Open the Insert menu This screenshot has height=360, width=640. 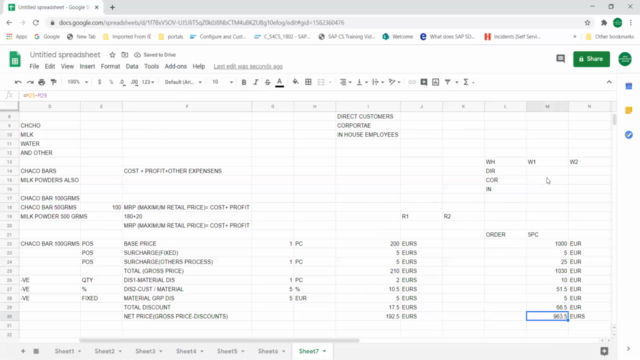click(87, 66)
